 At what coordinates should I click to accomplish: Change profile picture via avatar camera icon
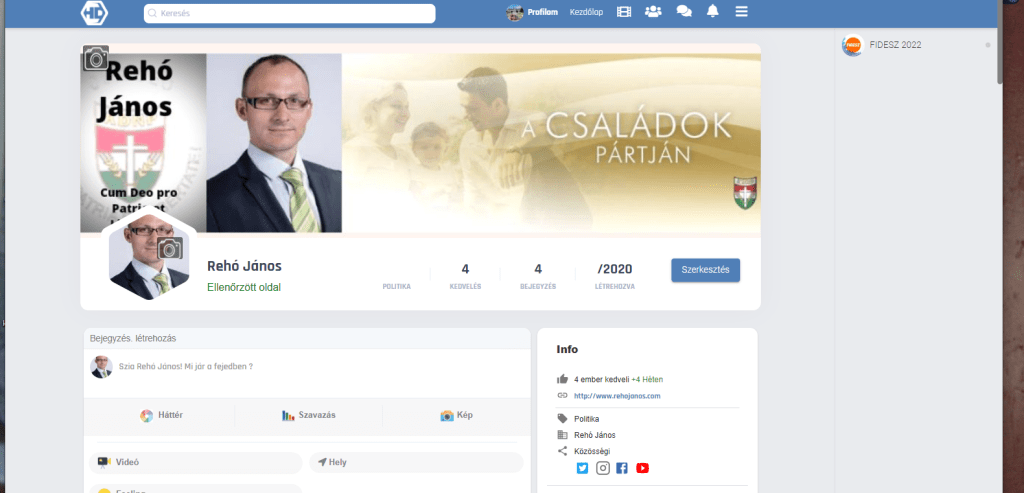170,248
